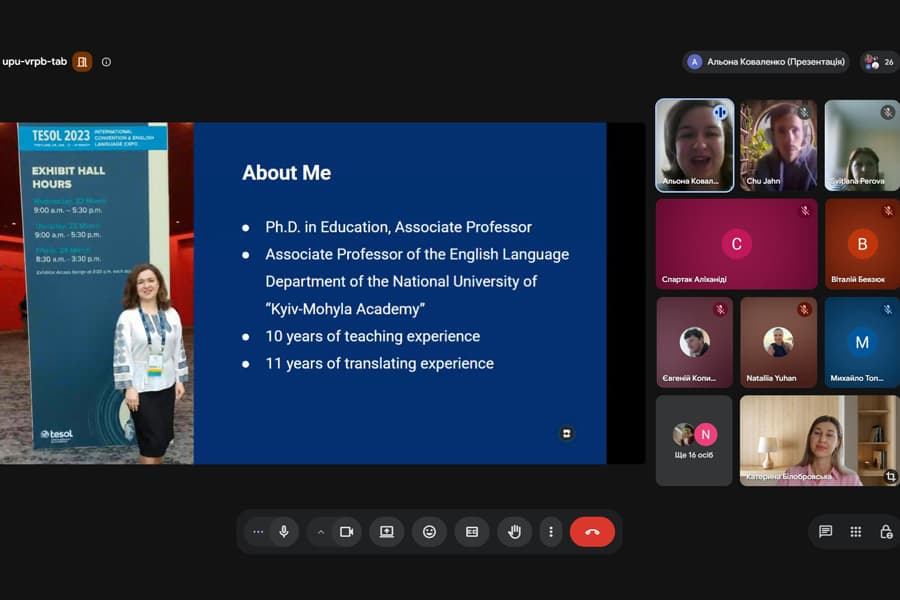Click Євгеній Копи... profile photo
The image size is (900, 600).
pos(695,342)
